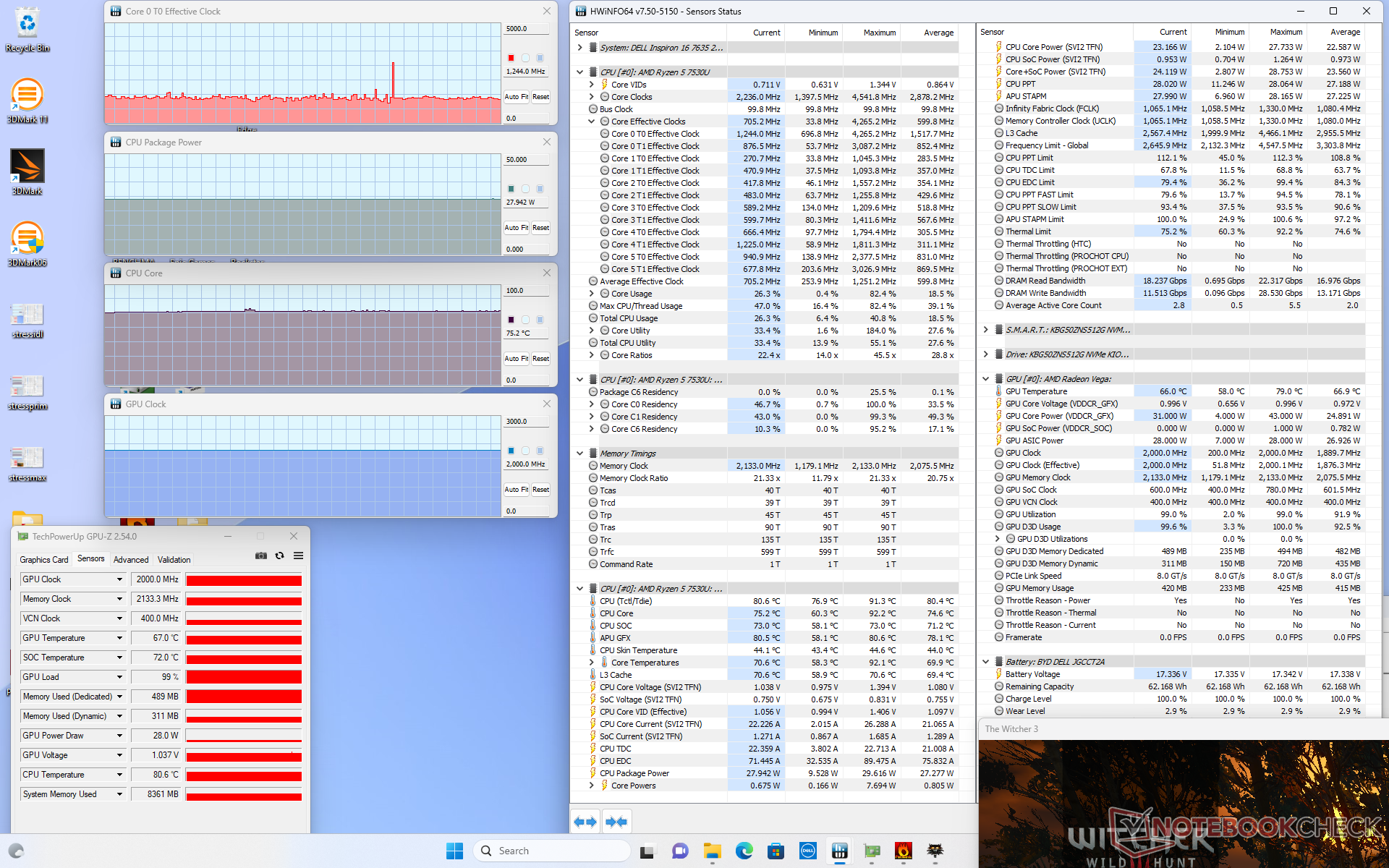Collapse the GPU [#0]: AMD Radeon Vega group
The height and width of the screenshot is (868, 1389).
click(986, 379)
